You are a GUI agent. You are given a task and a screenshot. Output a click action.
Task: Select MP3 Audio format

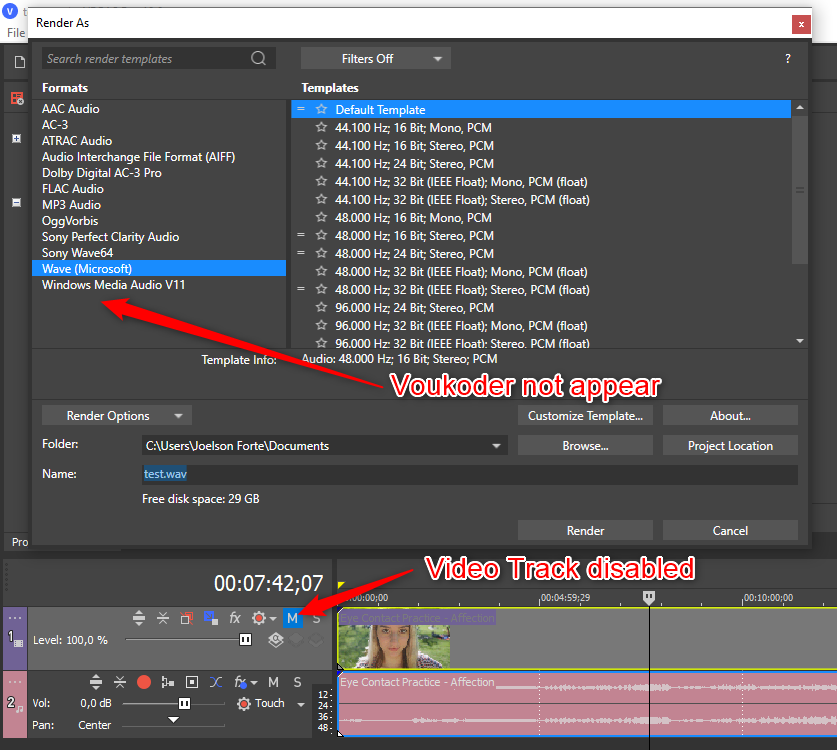click(x=71, y=205)
